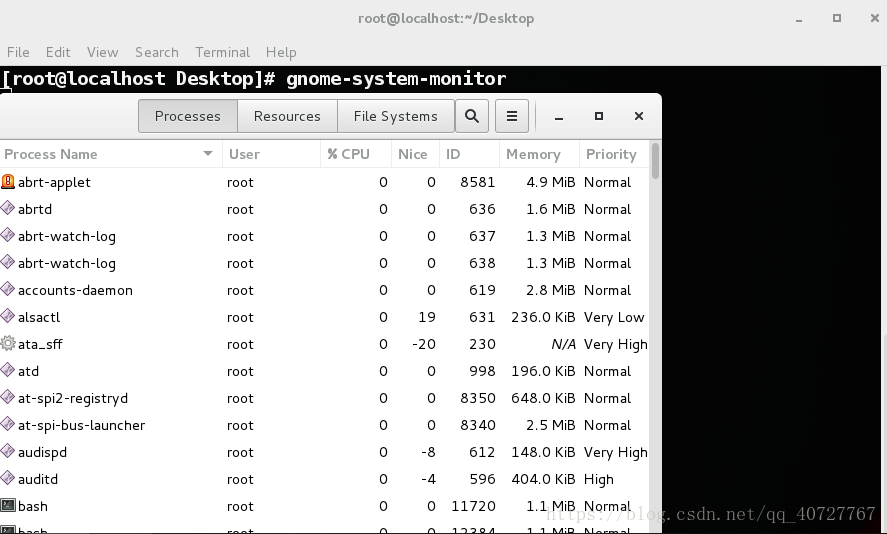Click the alsactl process icon
887x534 pixels.
(8, 317)
